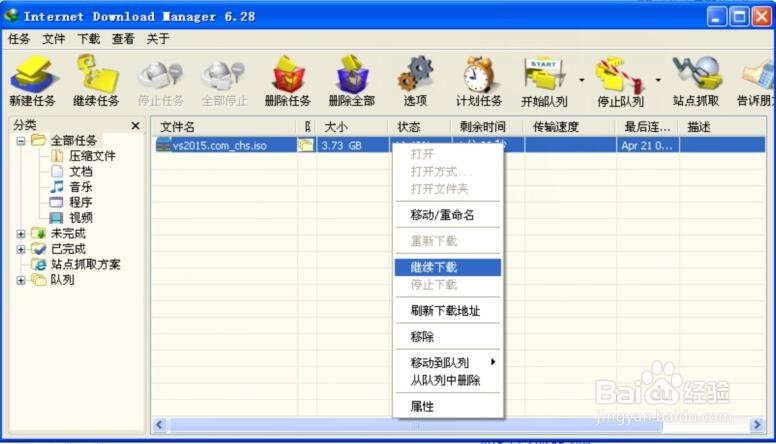Open 选项 (options) gears icon
Viewport: 776px width, 444px height.
click(415, 80)
